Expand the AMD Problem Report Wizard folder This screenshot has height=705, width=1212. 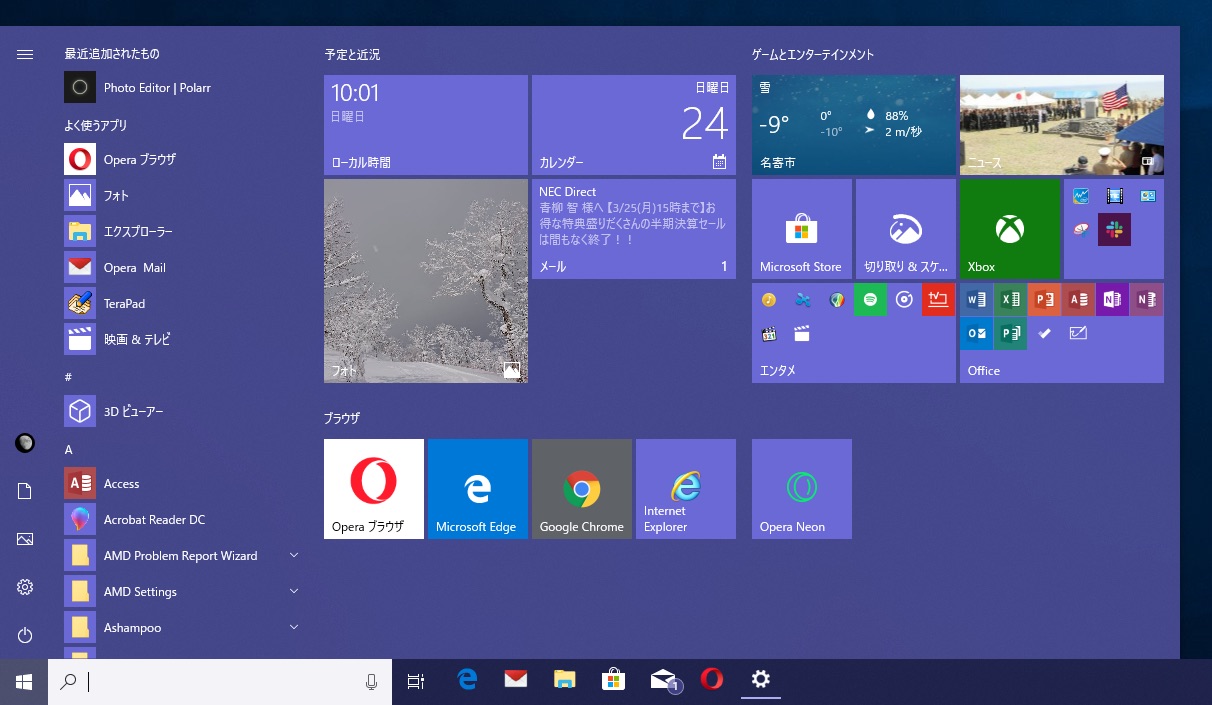pos(182,556)
